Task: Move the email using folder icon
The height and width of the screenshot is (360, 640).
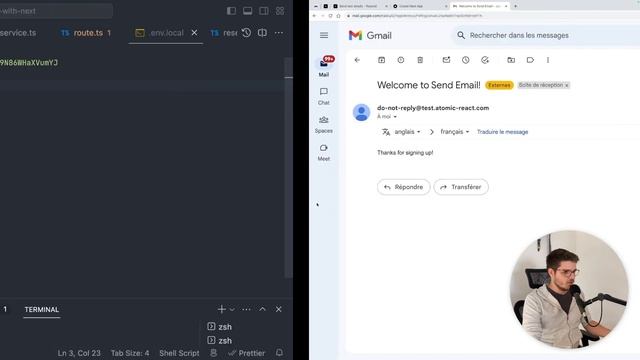Action: tap(511, 60)
